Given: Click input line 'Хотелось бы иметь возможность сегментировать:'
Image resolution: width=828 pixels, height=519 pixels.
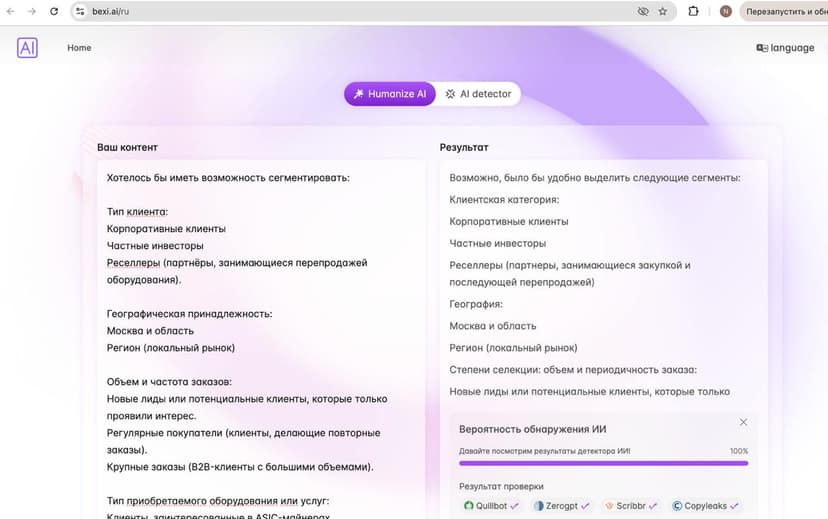Looking at the screenshot, I should 228,178.
